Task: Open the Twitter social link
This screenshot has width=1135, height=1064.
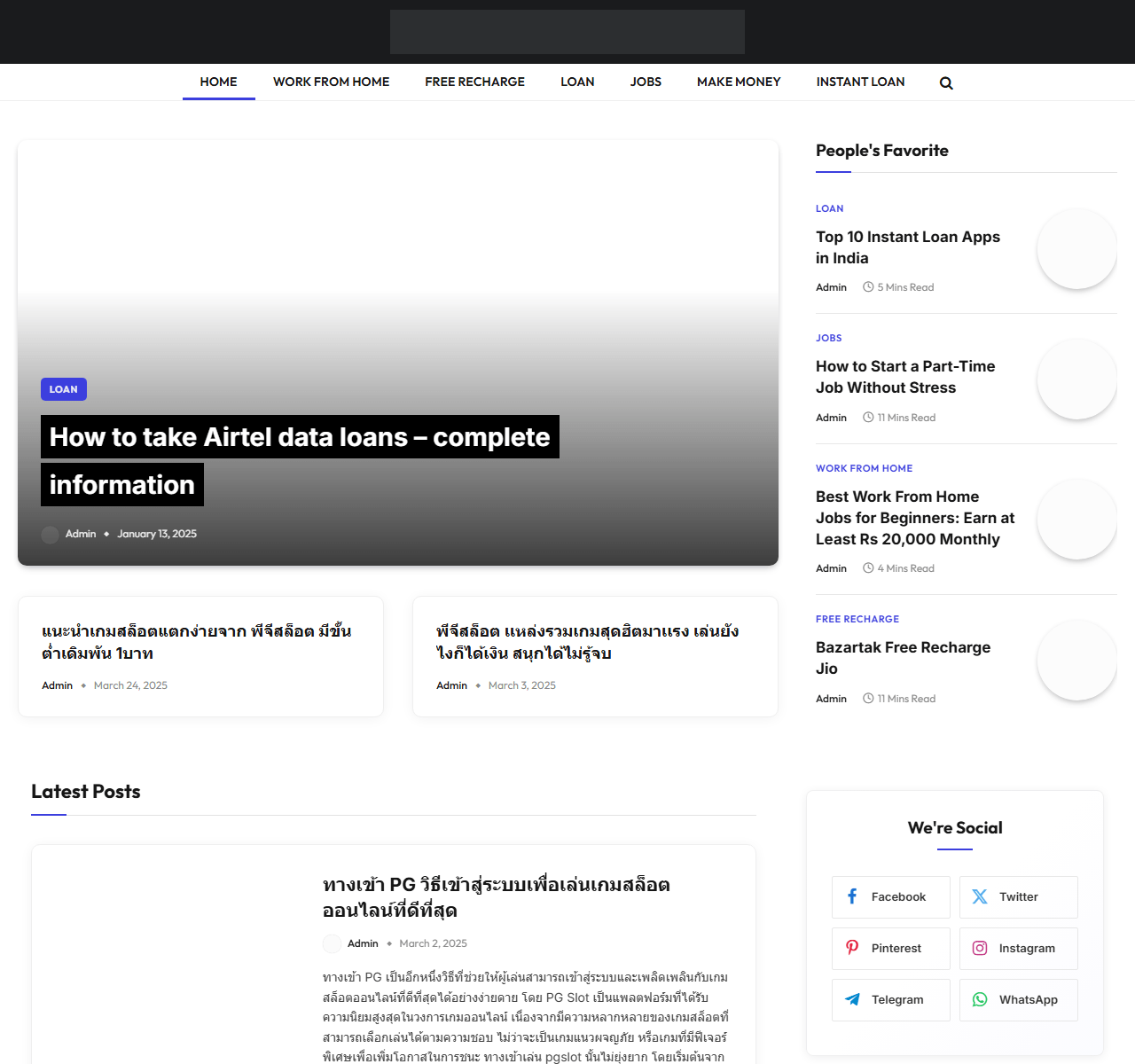Action: coord(1018,897)
